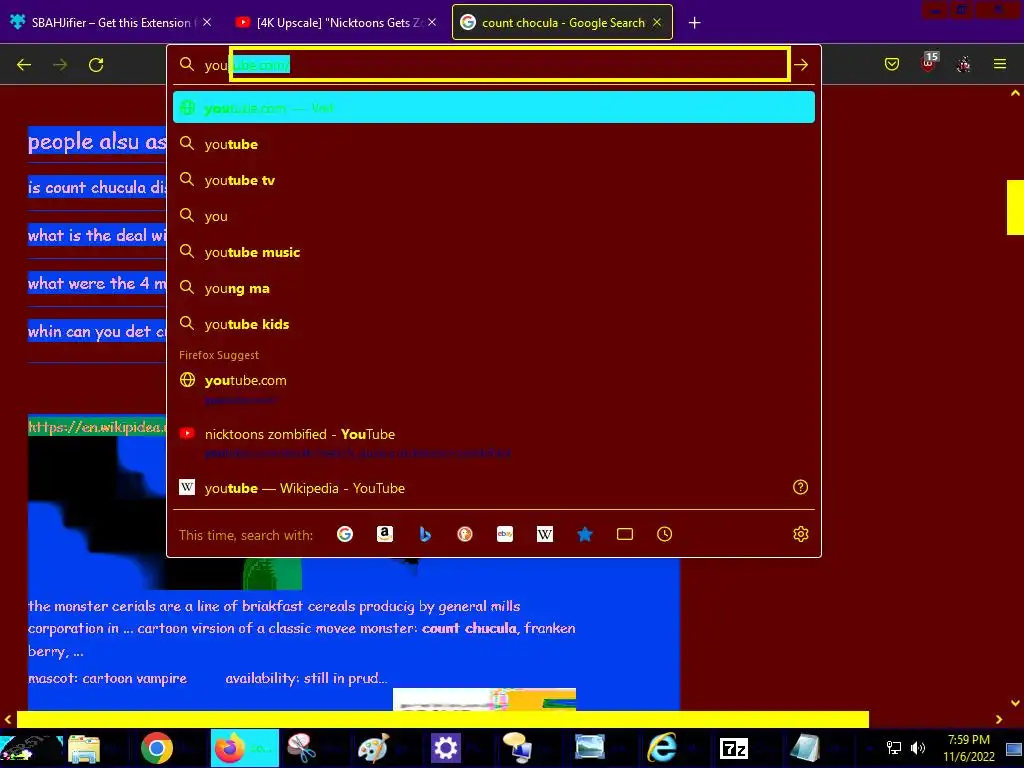Select the youtube kids suggestion
1024x768 pixels.
coord(494,323)
